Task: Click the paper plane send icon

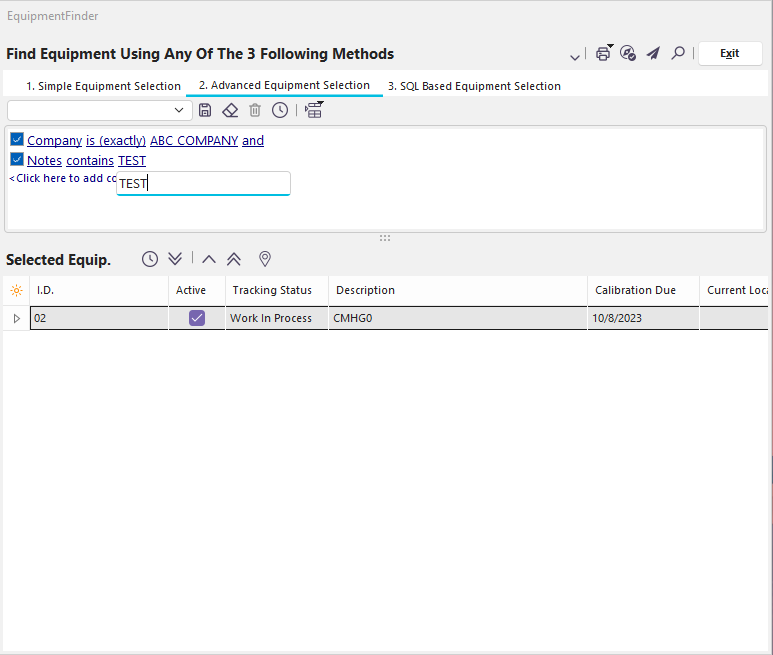Action: tap(653, 53)
